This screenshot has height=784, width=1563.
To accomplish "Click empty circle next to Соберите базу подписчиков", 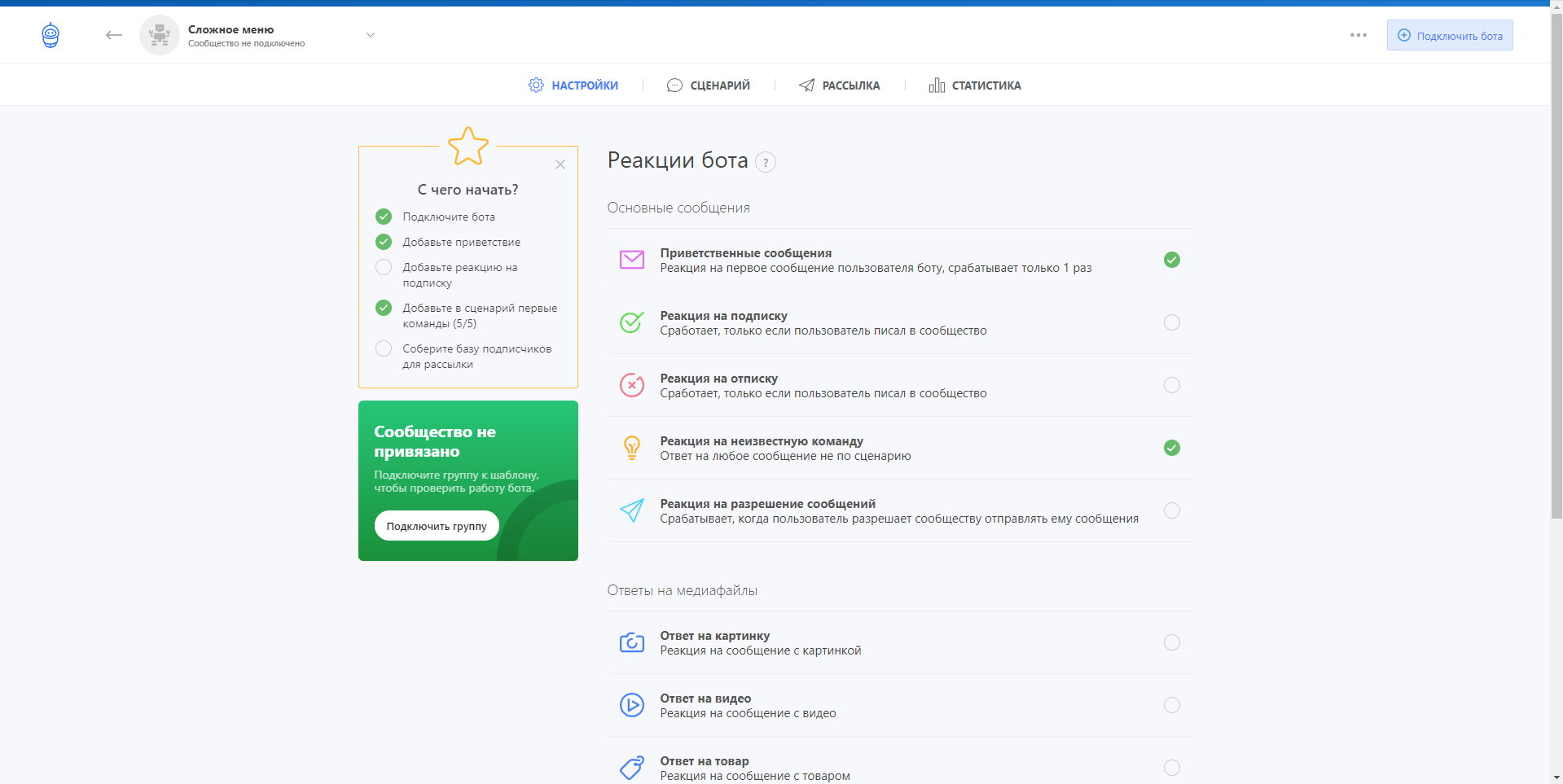I will (384, 348).
